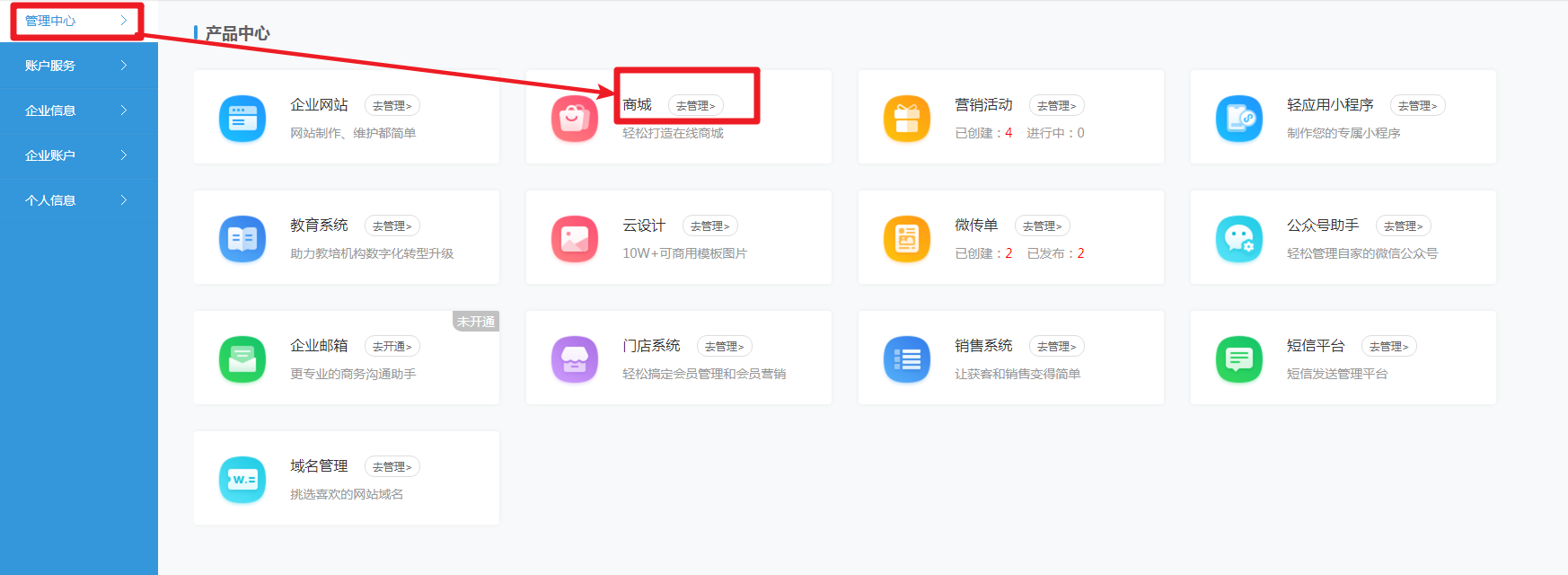The width and height of the screenshot is (1568, 575).
Task: Click the 轻应用小程序 title text
Action: [1330, 105]
